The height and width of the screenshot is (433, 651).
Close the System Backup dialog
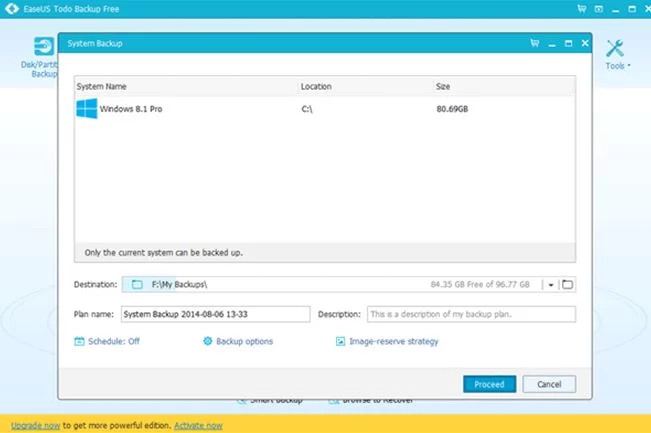click(583, 43)
